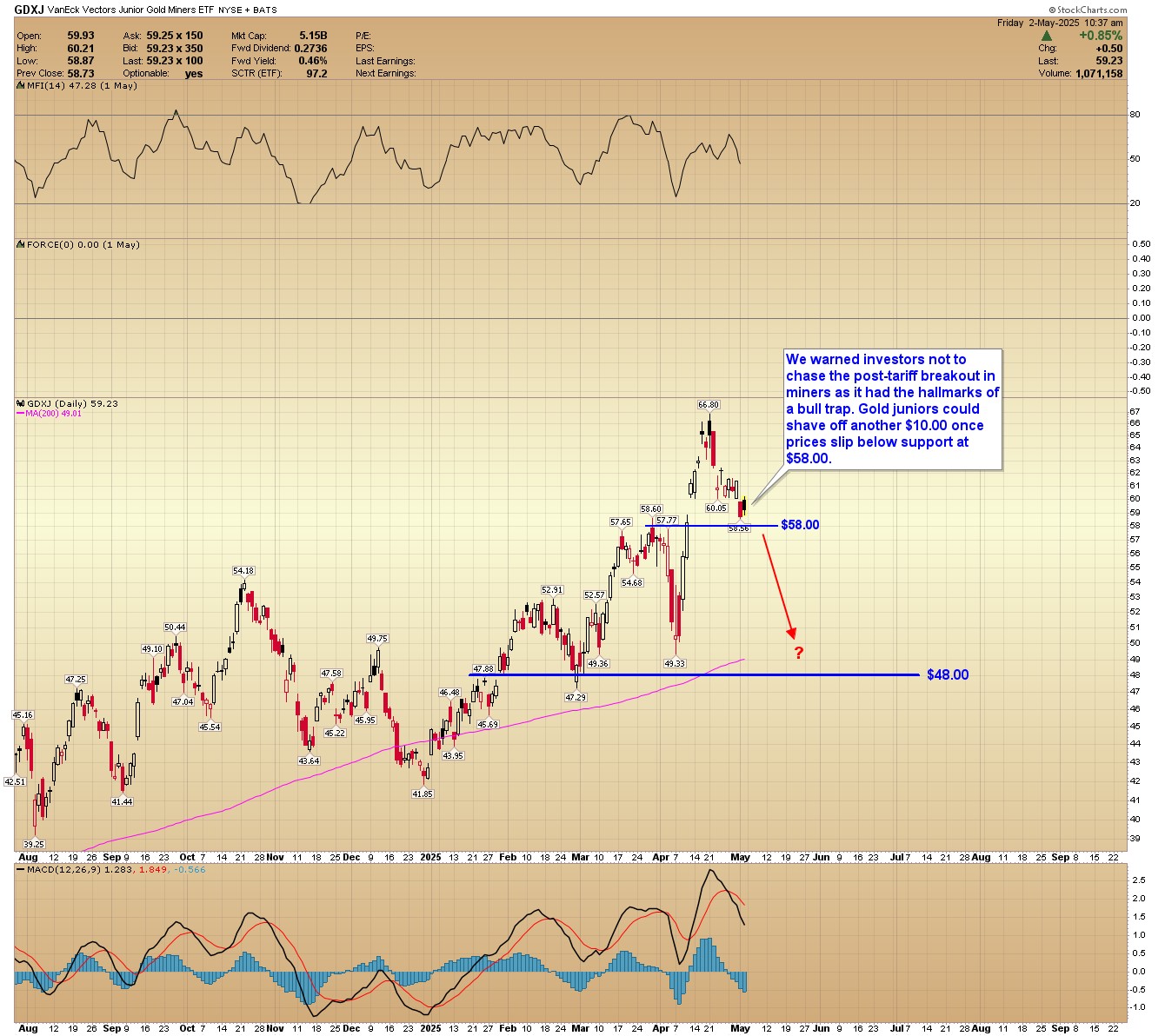Click the 66.80 peak price label
The width and height of the screenshot is (1165, 1036).
pos(708,405)
